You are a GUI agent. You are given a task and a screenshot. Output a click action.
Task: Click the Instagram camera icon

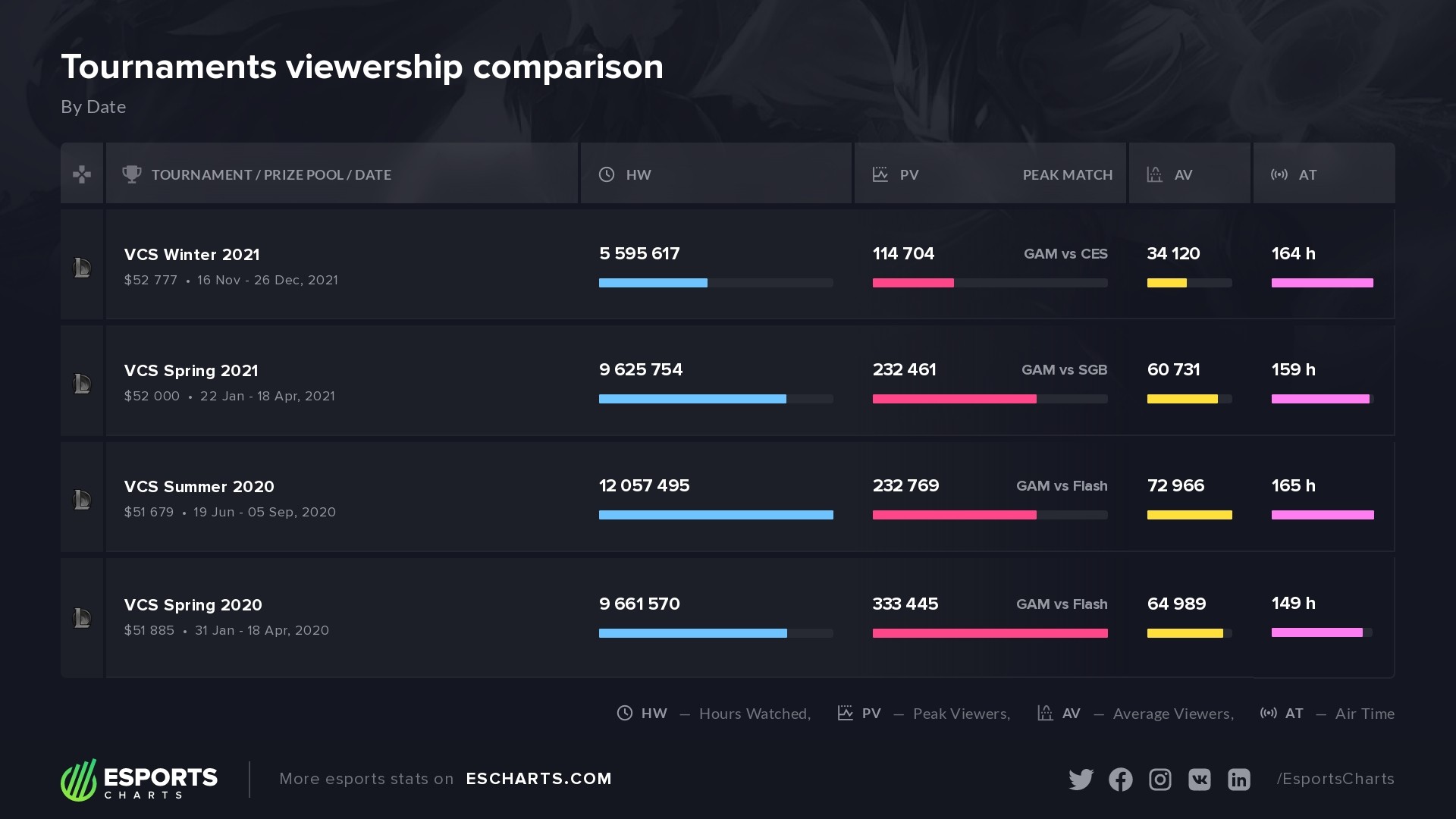[1159, 780]
